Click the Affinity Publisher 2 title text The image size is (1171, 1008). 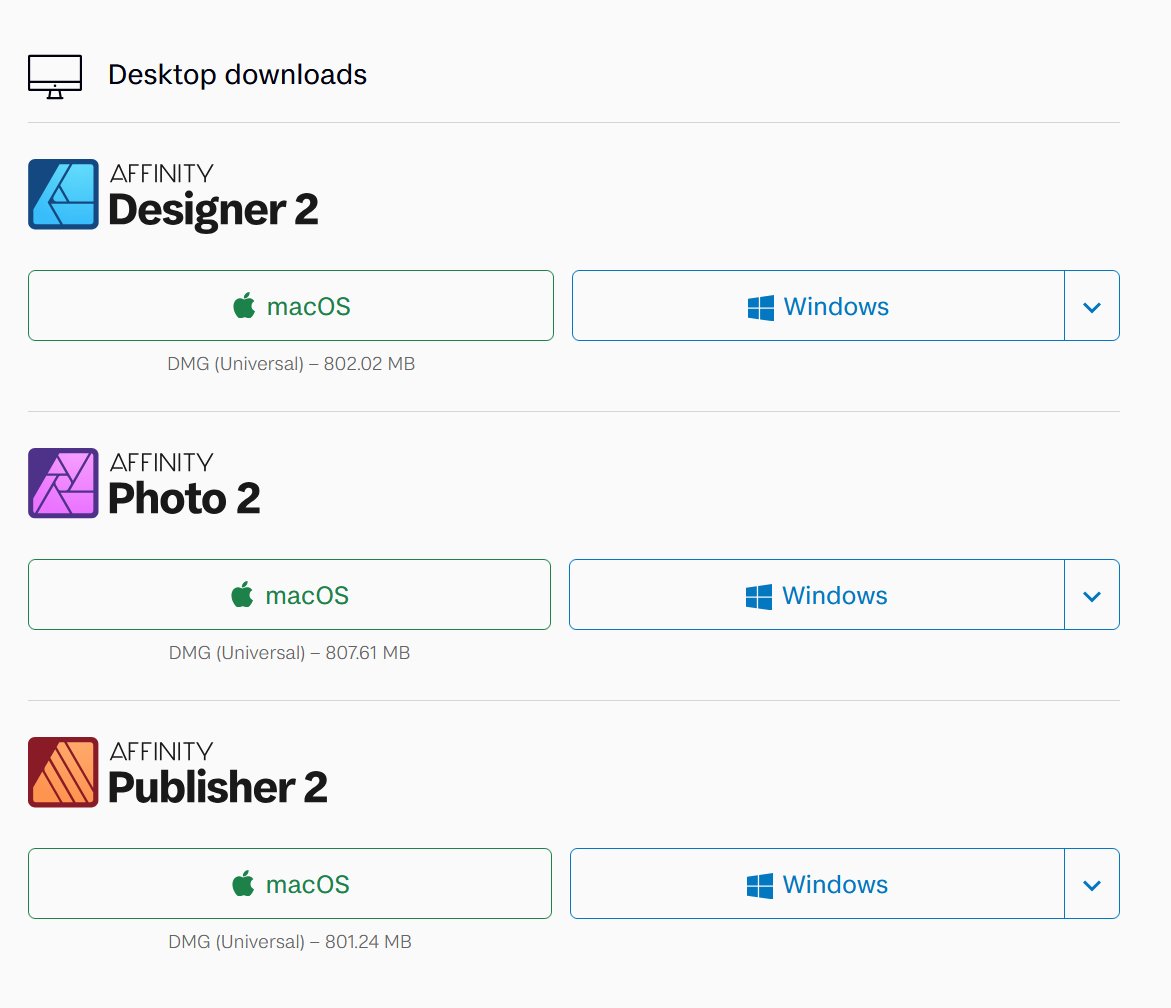tap(218, 773)
